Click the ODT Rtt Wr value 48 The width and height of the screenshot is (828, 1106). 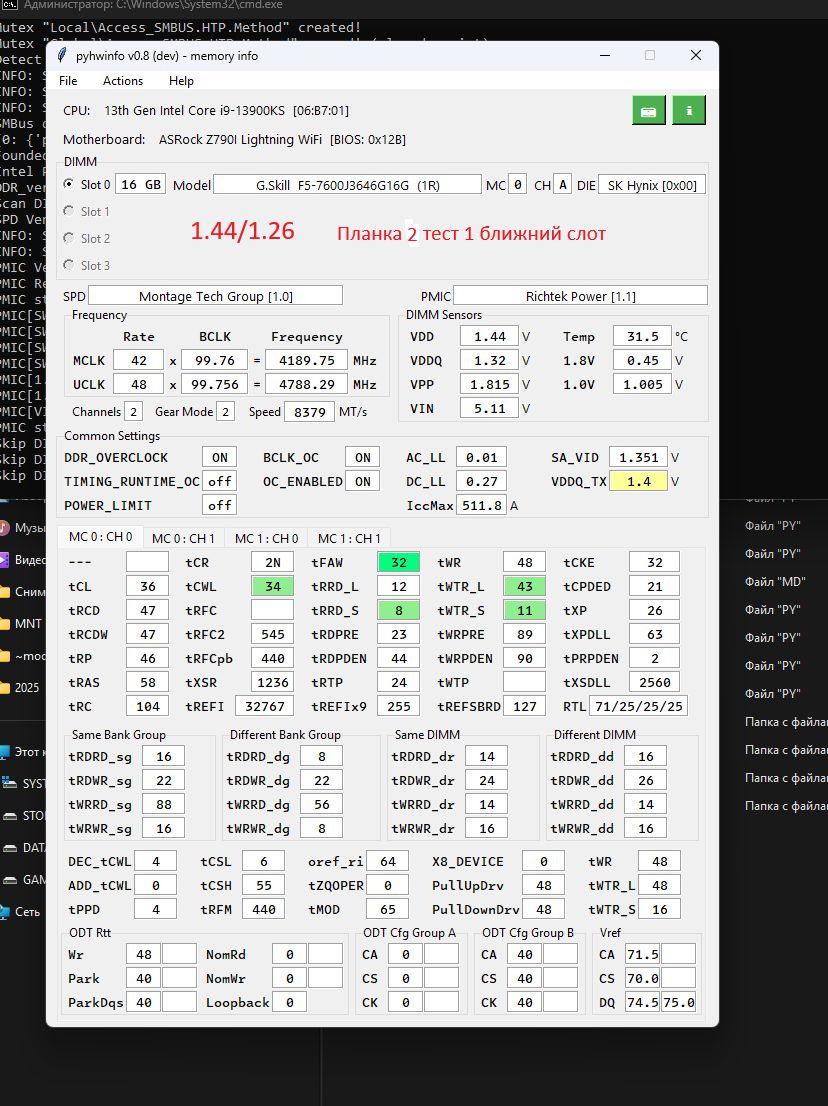click(144, 954)
